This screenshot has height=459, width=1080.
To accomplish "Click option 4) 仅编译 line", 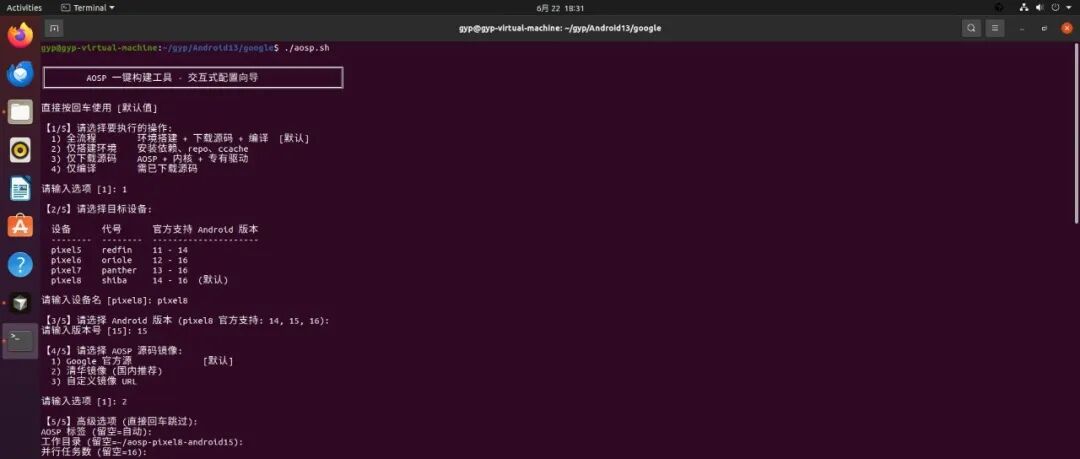I will (x=124, y=169).
